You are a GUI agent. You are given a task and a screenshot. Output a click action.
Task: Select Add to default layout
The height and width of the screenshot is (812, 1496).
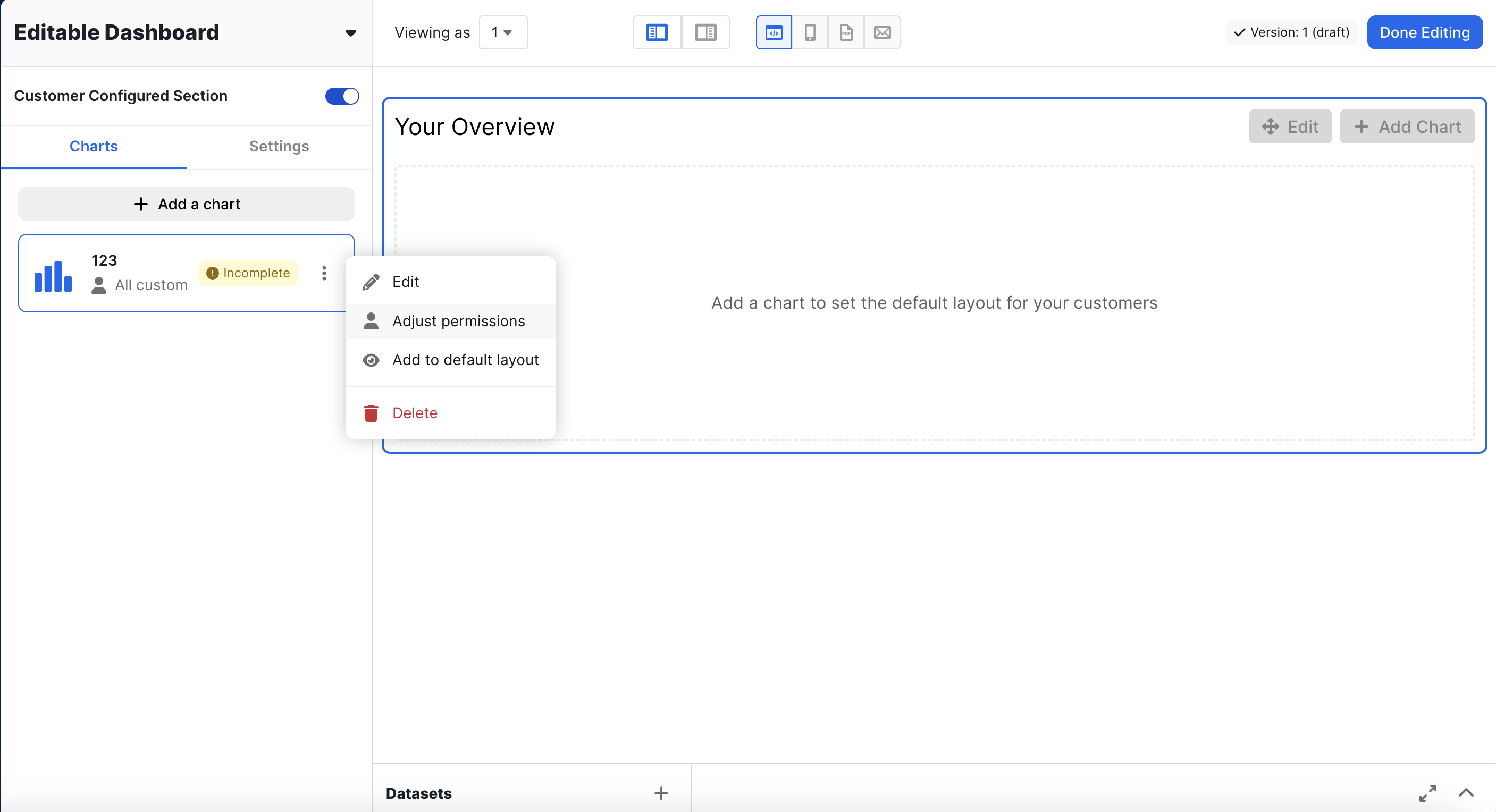[x=465, y=360]
